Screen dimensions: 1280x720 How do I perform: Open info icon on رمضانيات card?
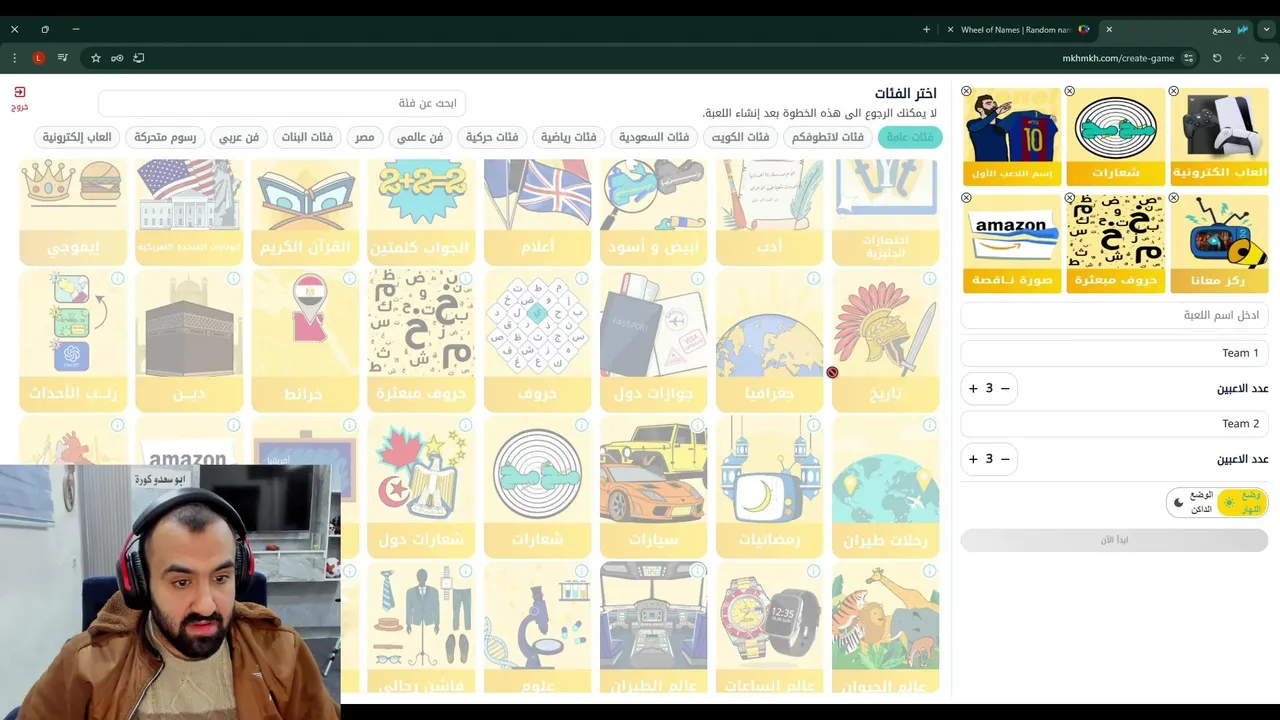[814, 425]
